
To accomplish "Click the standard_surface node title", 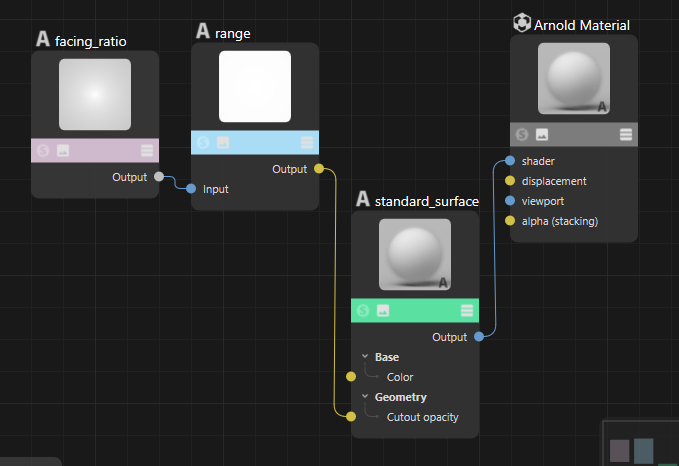I will point(427,201).
